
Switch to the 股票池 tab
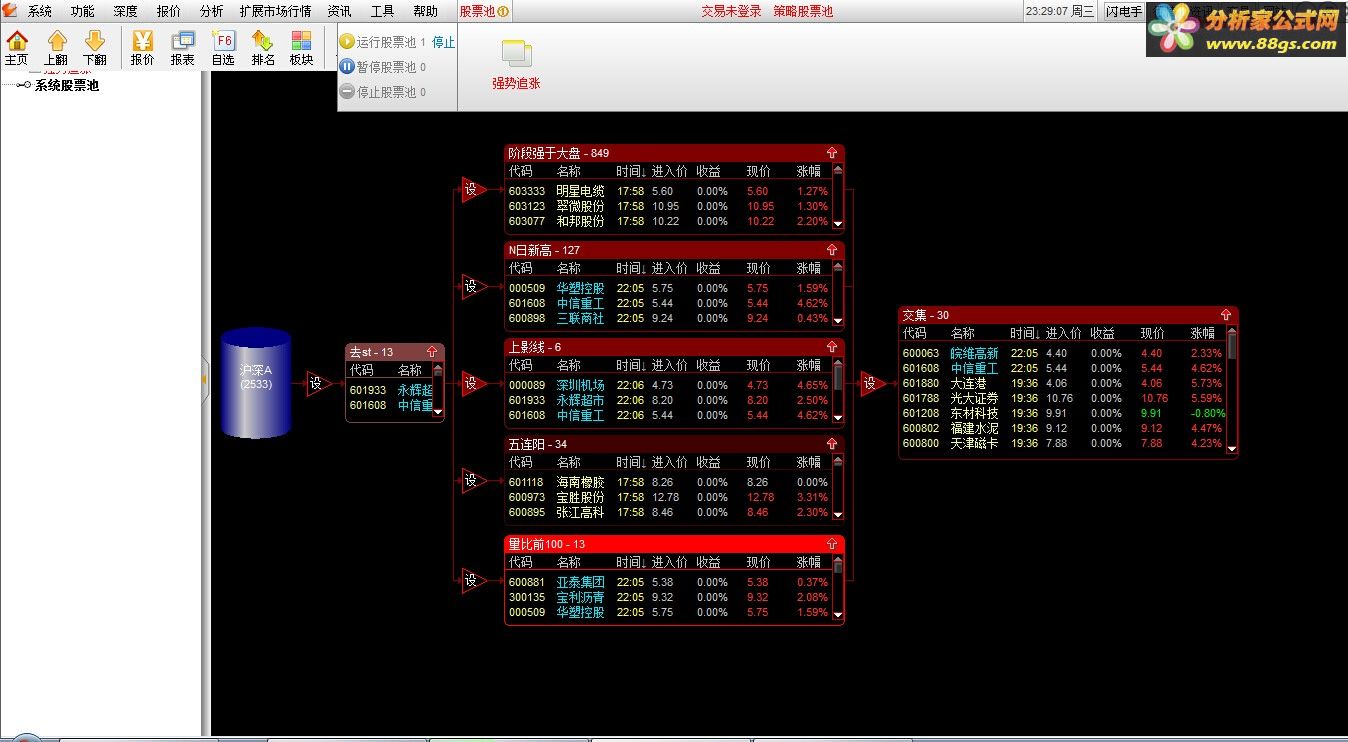(x=484, y=12)
